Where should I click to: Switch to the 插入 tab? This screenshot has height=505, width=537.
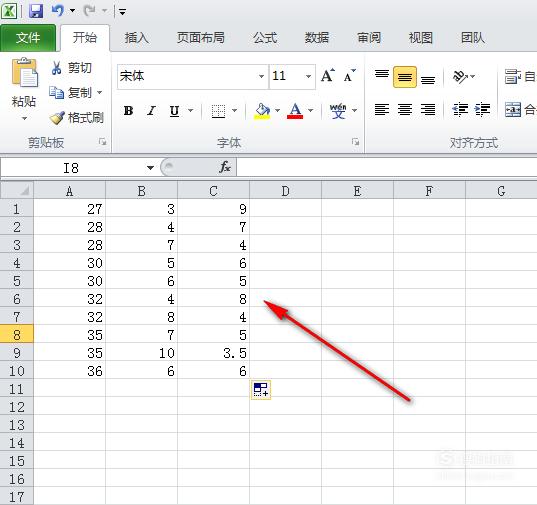137,38
